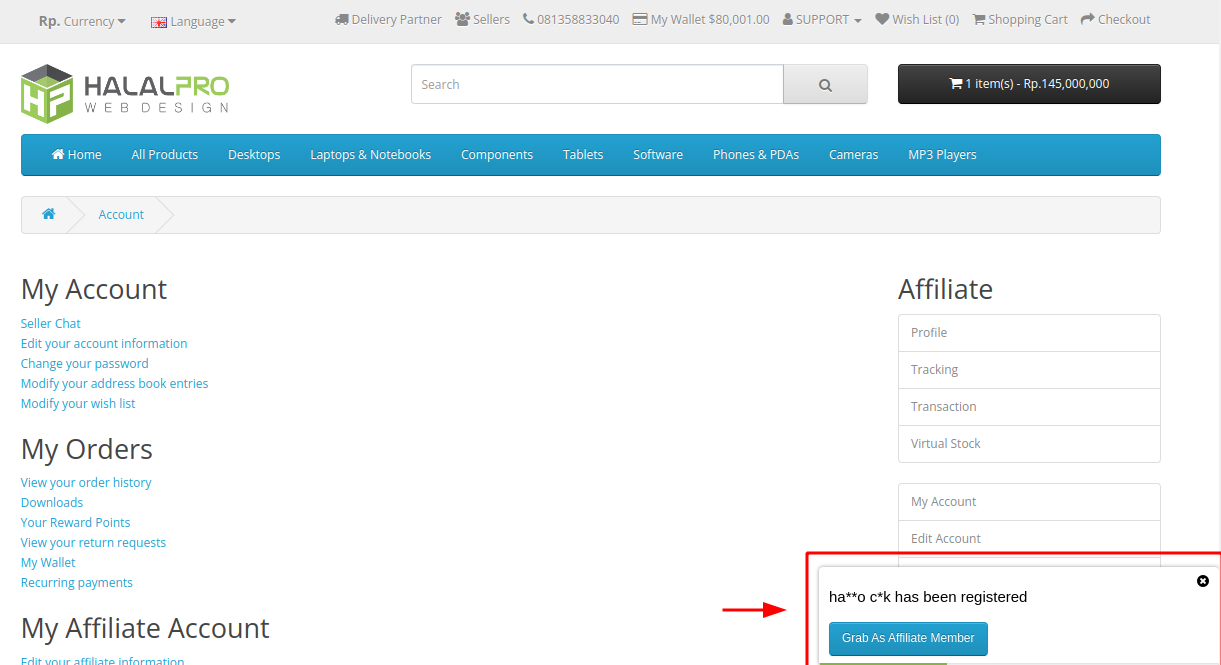Click the home icon in the breadcrumb
1221x665 pixels.
click(48, 213)
